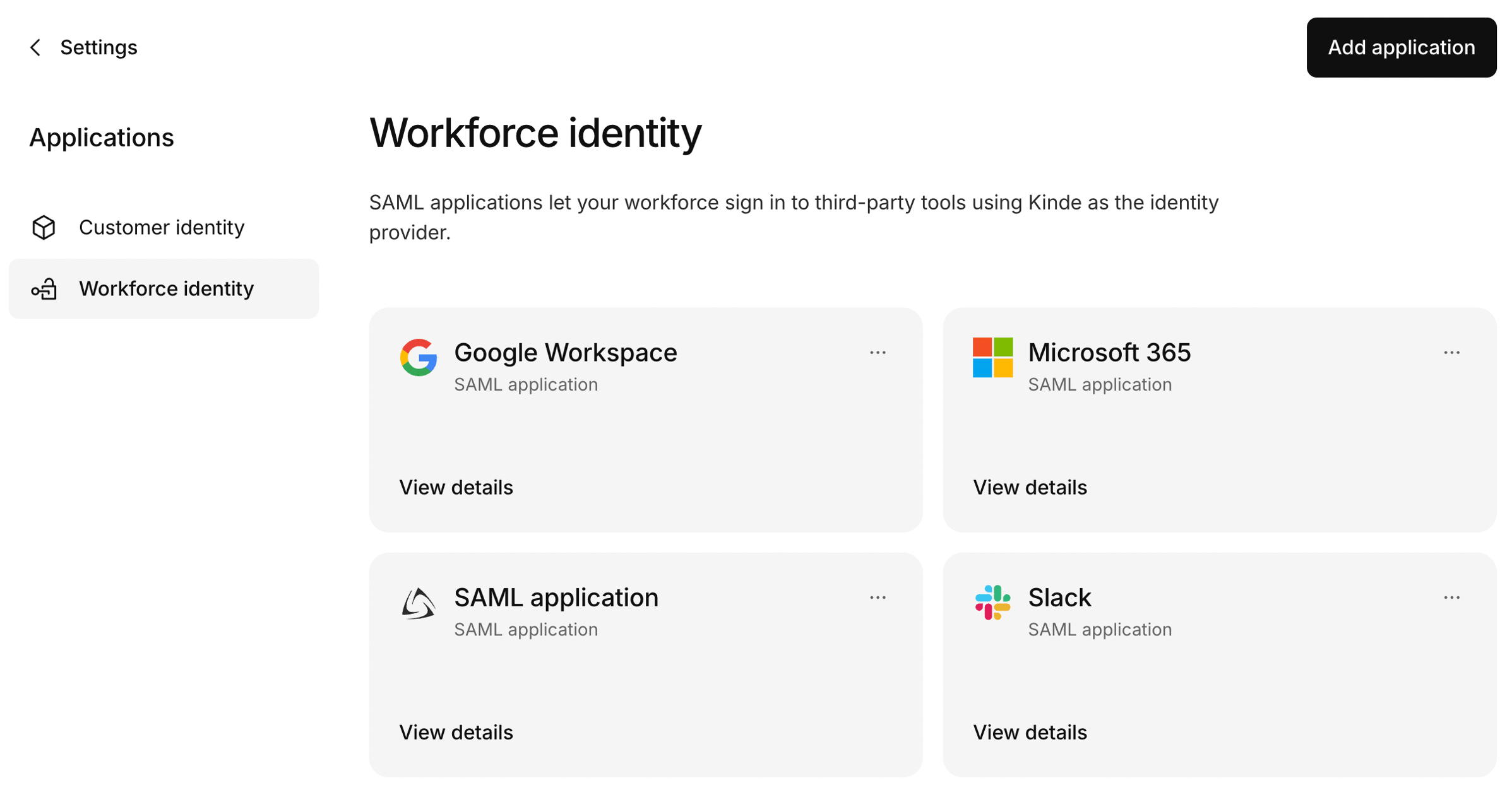This screenshot has height=795, width=1512.
Task: Click the Microsoft 365 logo
Action: 992,357
